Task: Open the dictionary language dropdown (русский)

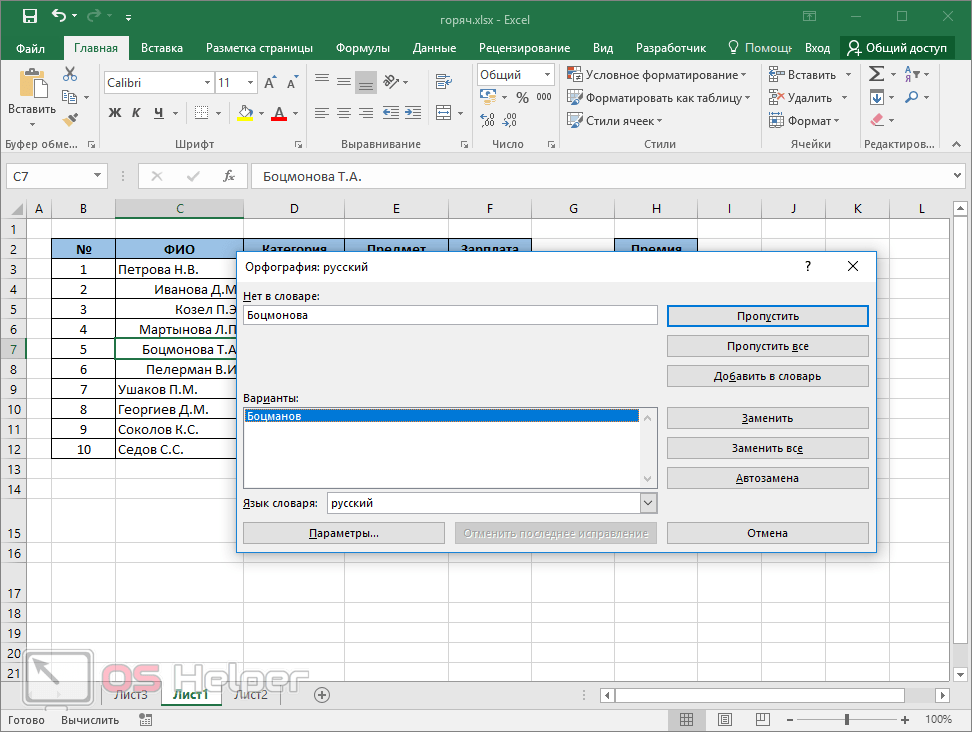Action: [x=648, y=504]
